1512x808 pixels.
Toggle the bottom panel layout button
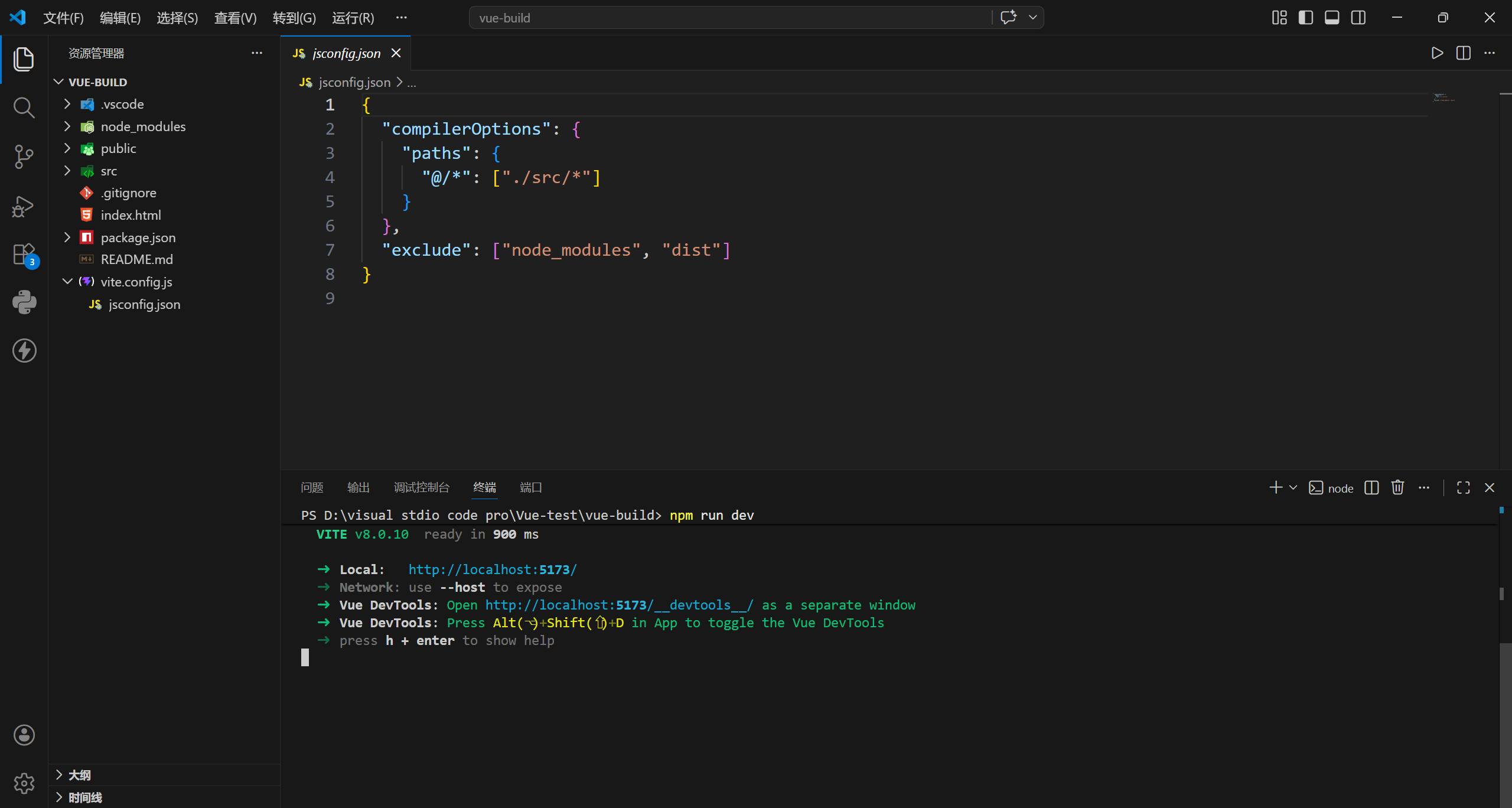[x=1332, y=18]
